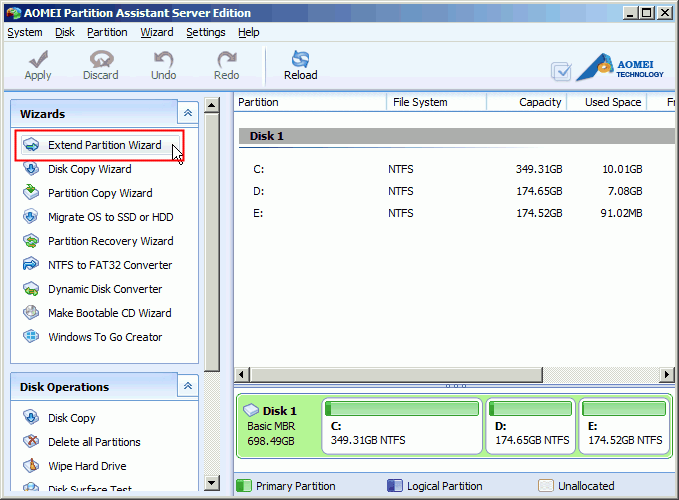Open the Disk menu
Image resolution: width=679 pixels, height=500 pixels.
65,32
